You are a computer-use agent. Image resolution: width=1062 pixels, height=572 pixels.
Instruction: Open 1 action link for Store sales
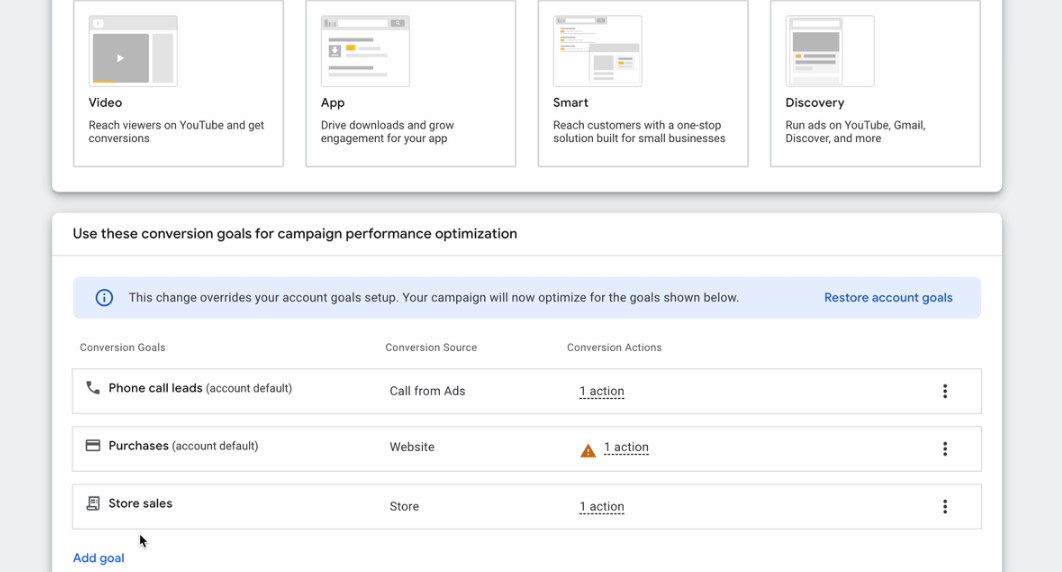pyautogui.click(x=602, y=507)
